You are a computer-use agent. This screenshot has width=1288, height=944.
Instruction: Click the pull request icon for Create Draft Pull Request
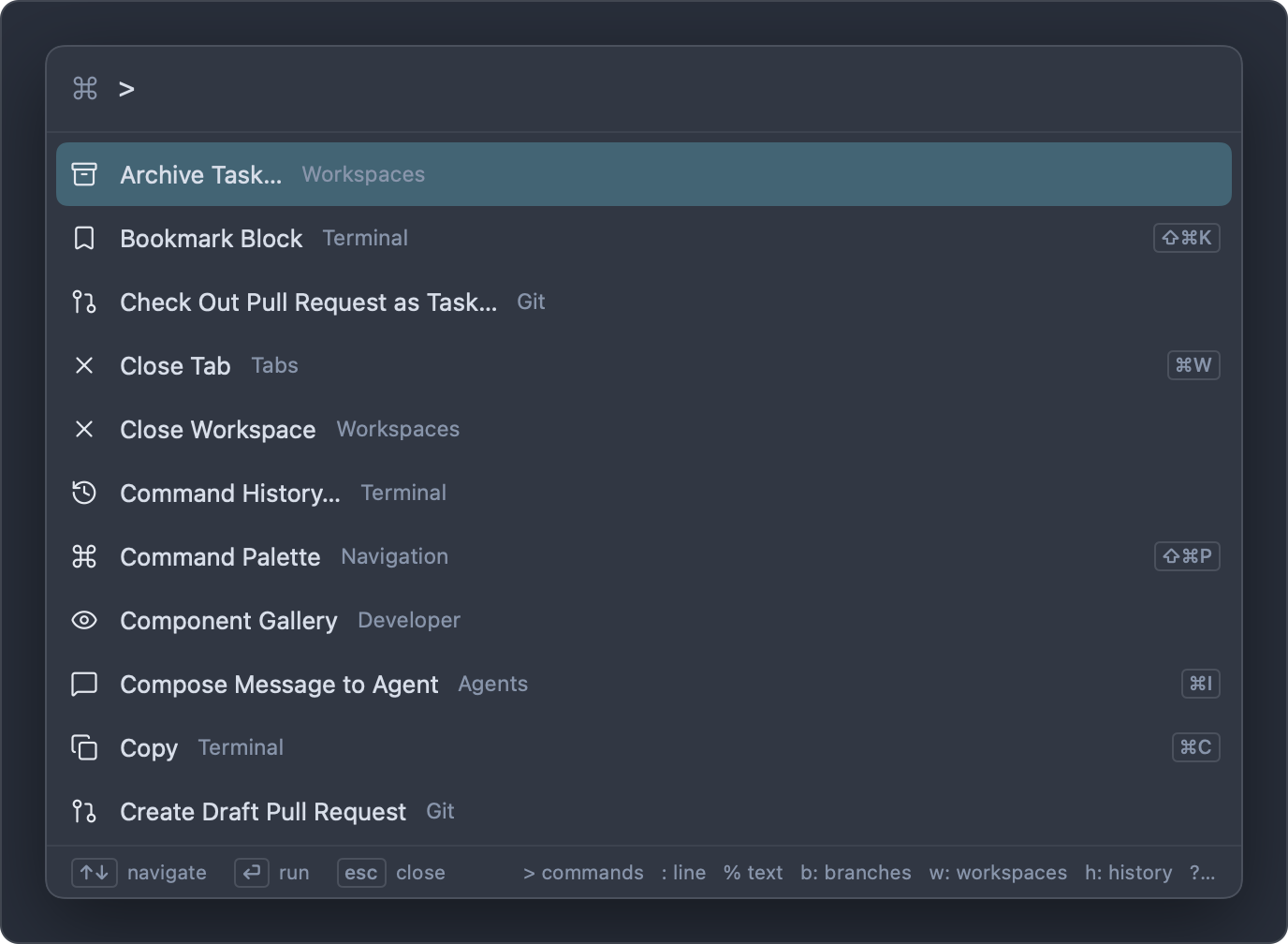[84, 811]
